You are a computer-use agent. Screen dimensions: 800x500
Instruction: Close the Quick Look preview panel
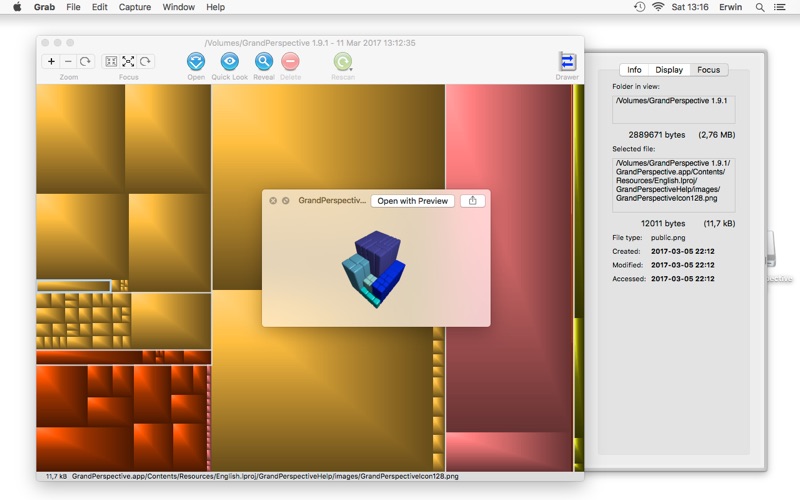[273, 201]
